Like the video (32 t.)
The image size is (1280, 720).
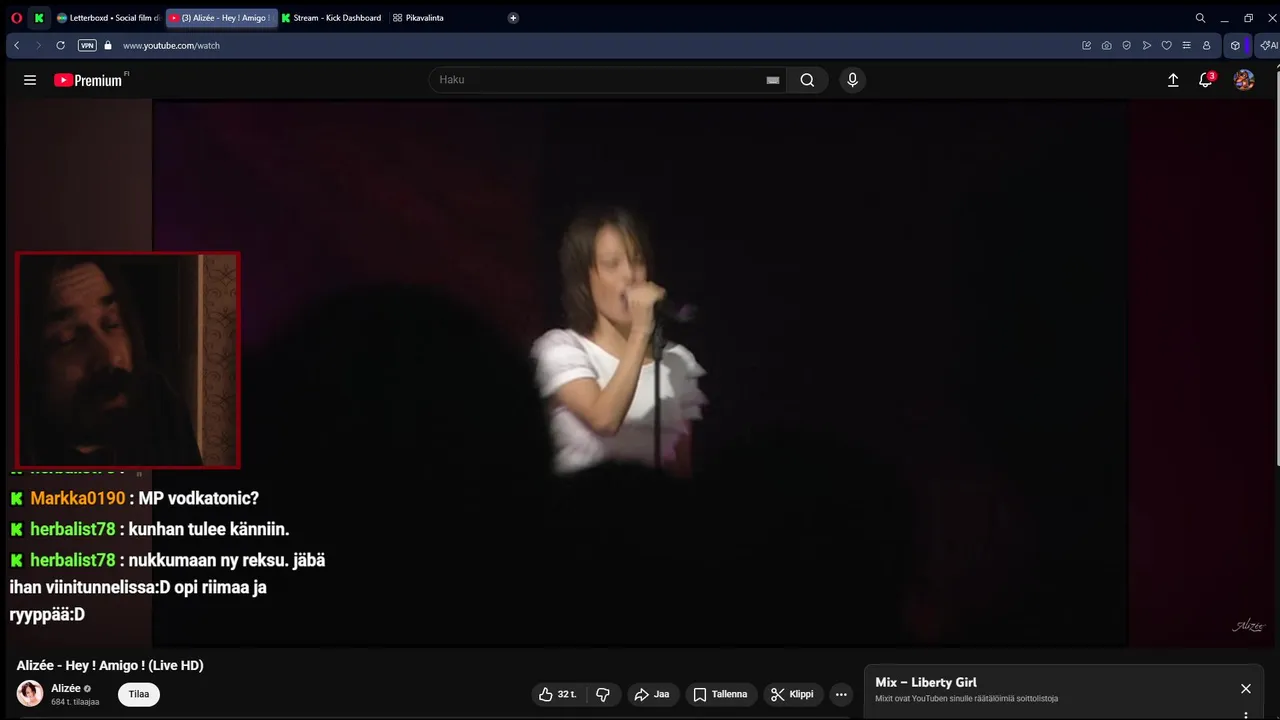[557, 694]
